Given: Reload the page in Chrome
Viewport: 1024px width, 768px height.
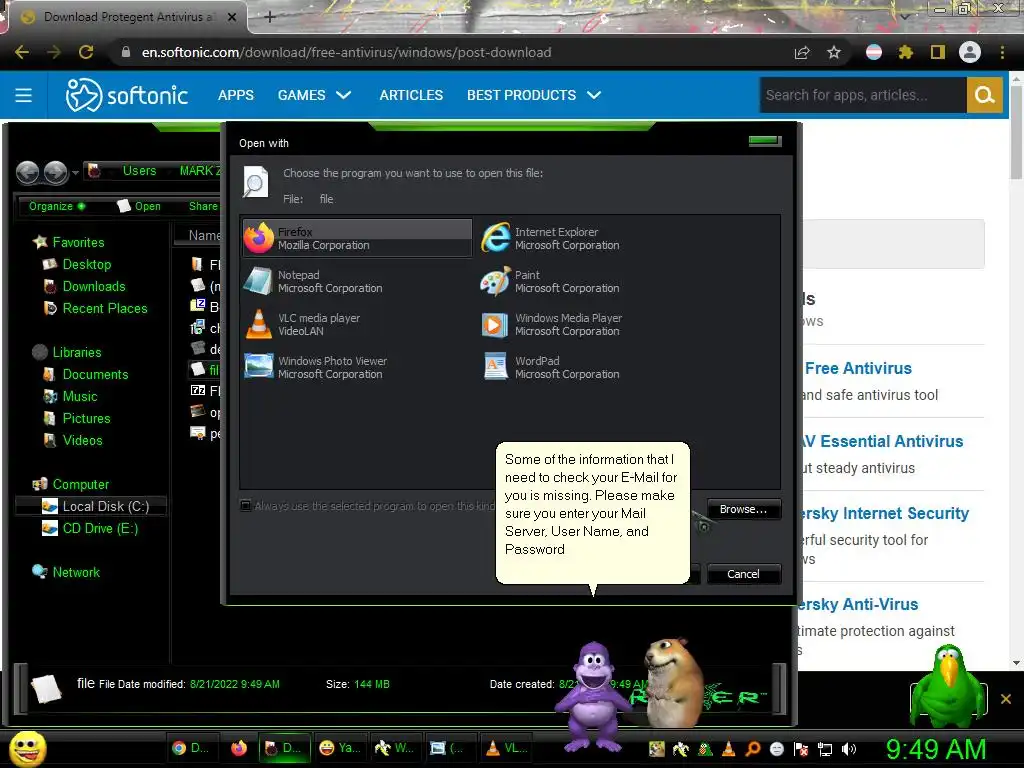Looking at the screenshot, I should point(86,52).
